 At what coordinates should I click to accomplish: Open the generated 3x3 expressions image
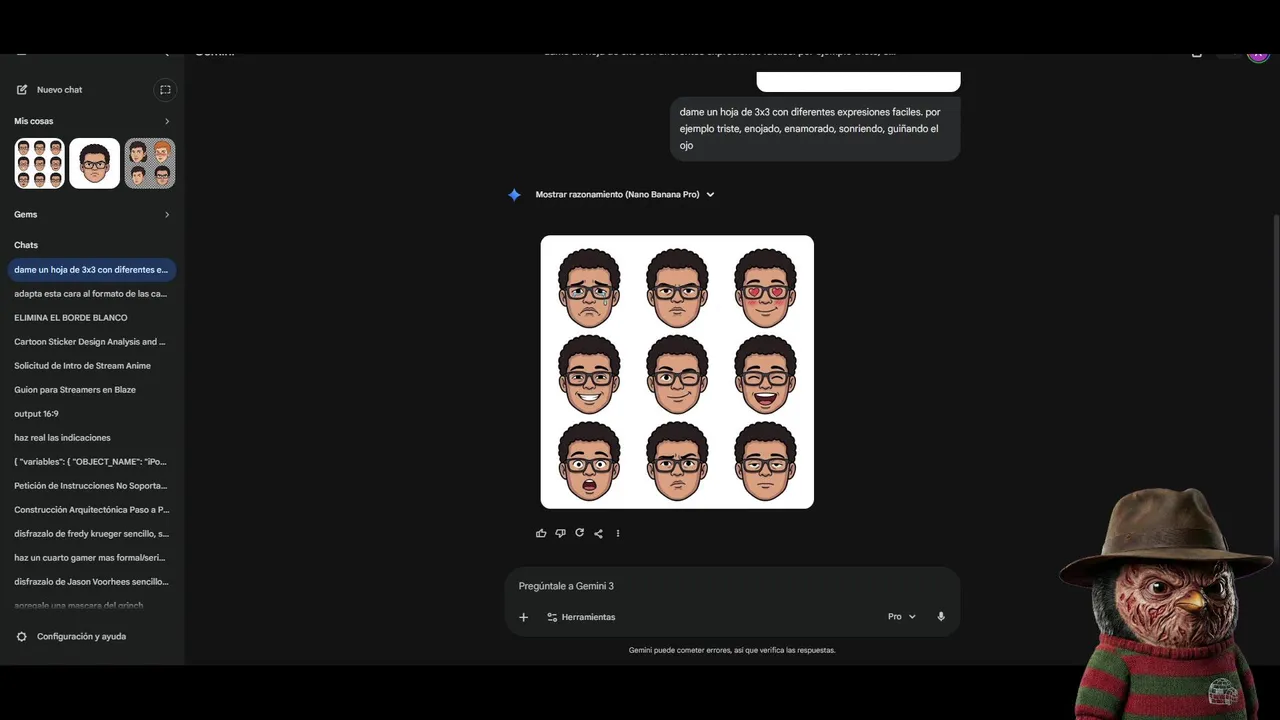coord(677,372)
